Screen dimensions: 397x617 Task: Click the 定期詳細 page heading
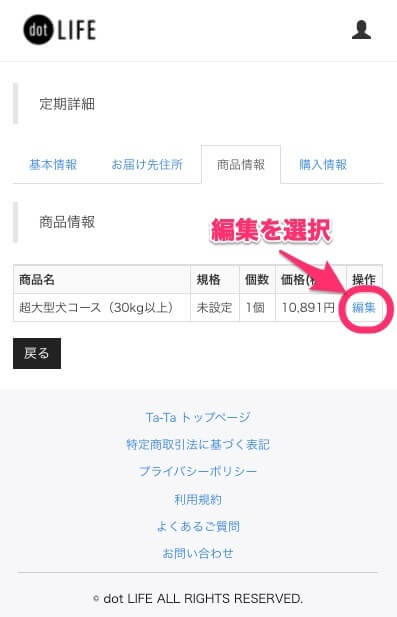pos(67,104)
